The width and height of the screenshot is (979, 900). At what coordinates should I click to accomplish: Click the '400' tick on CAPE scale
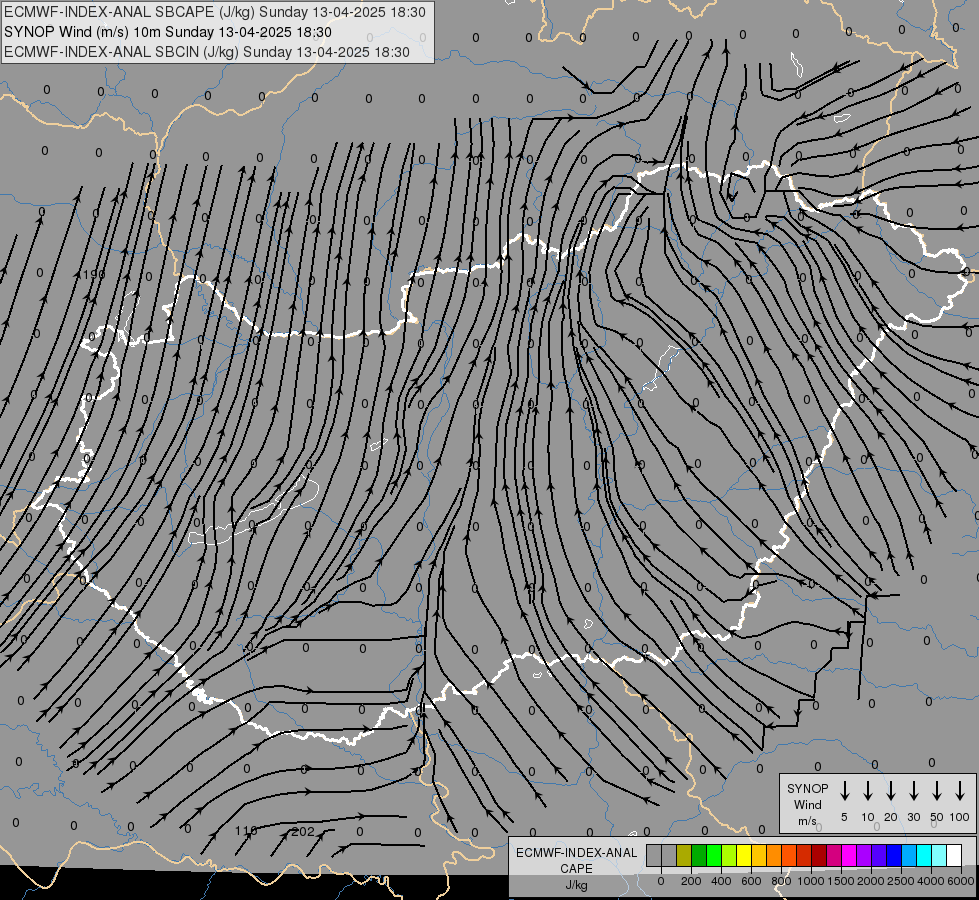coord(721,881)
